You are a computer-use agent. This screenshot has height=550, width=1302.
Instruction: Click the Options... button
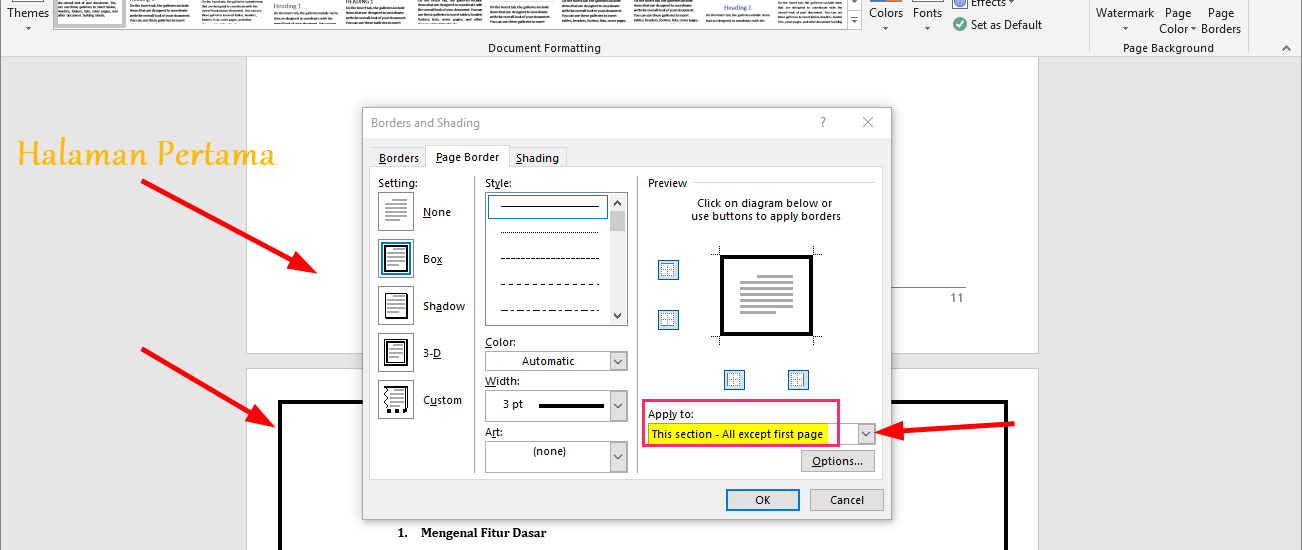click(x=837, y=461)
